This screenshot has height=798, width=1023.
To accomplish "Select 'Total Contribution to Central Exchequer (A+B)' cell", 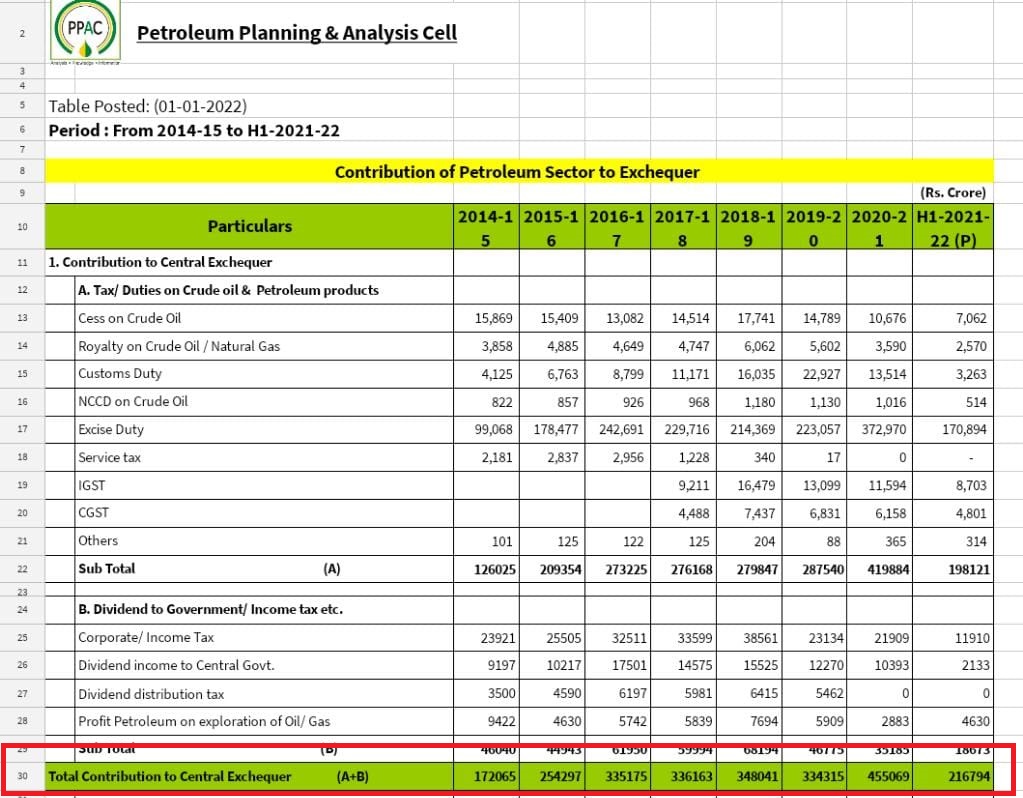I will tap(249, 776).
